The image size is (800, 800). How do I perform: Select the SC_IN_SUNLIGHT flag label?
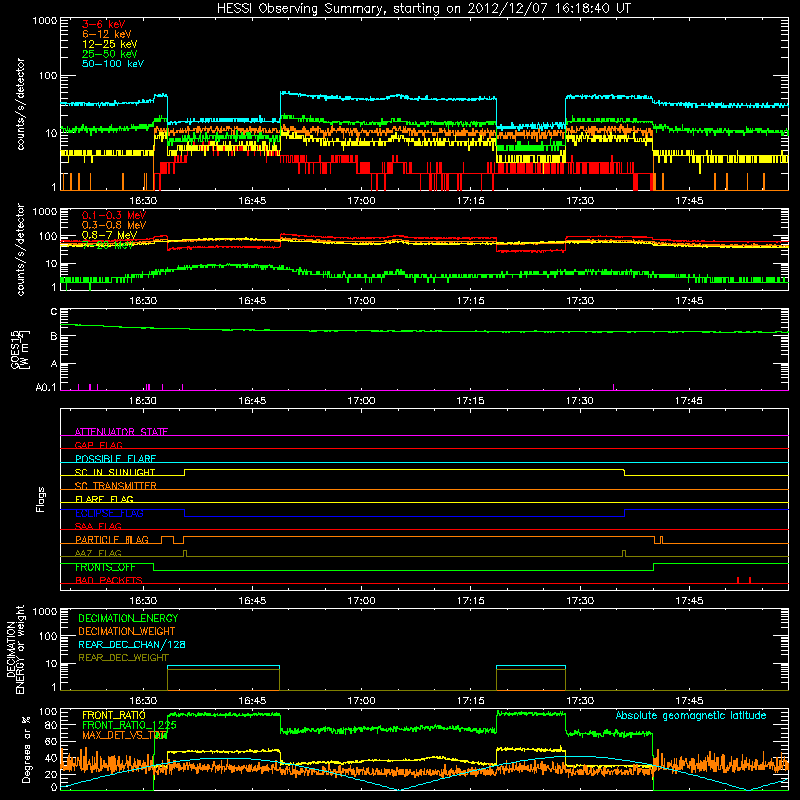coord(115,472)
